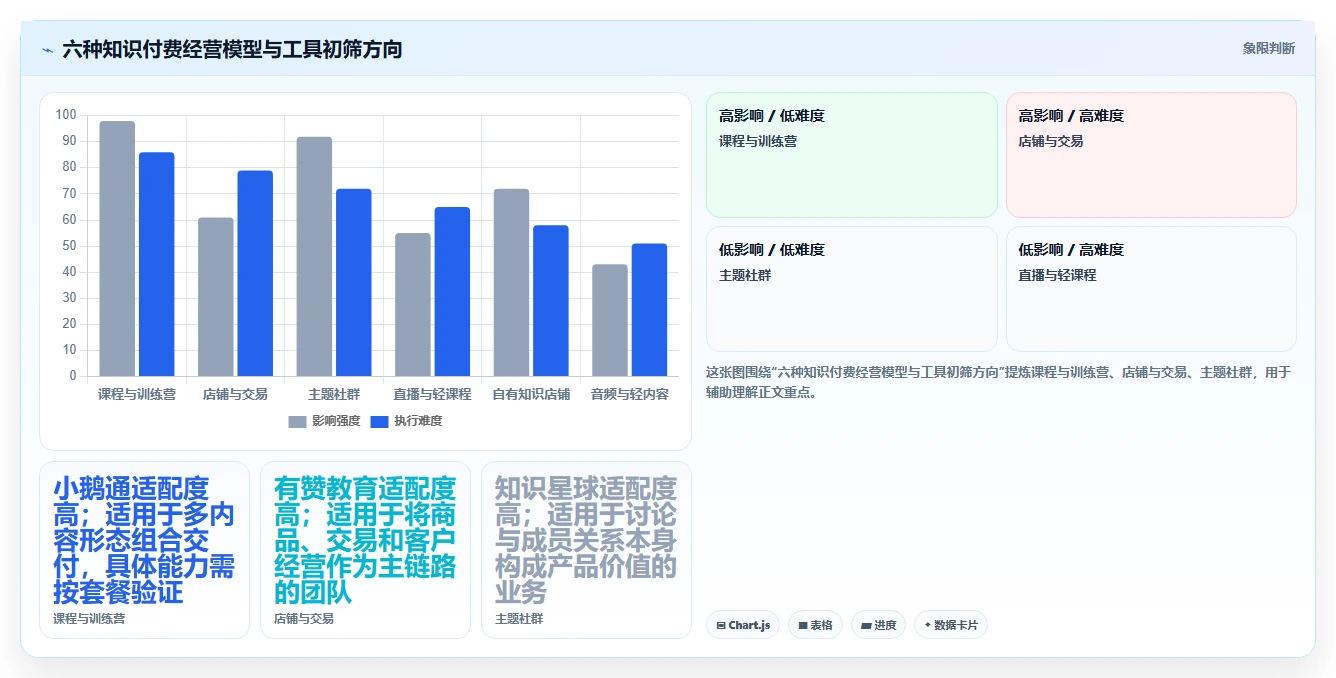This screenshot has width=1336, height=678.
Task: Click the 店铺与交易 x-axis label under the chart
Action: pyautogui.click(x=235, y=394)
